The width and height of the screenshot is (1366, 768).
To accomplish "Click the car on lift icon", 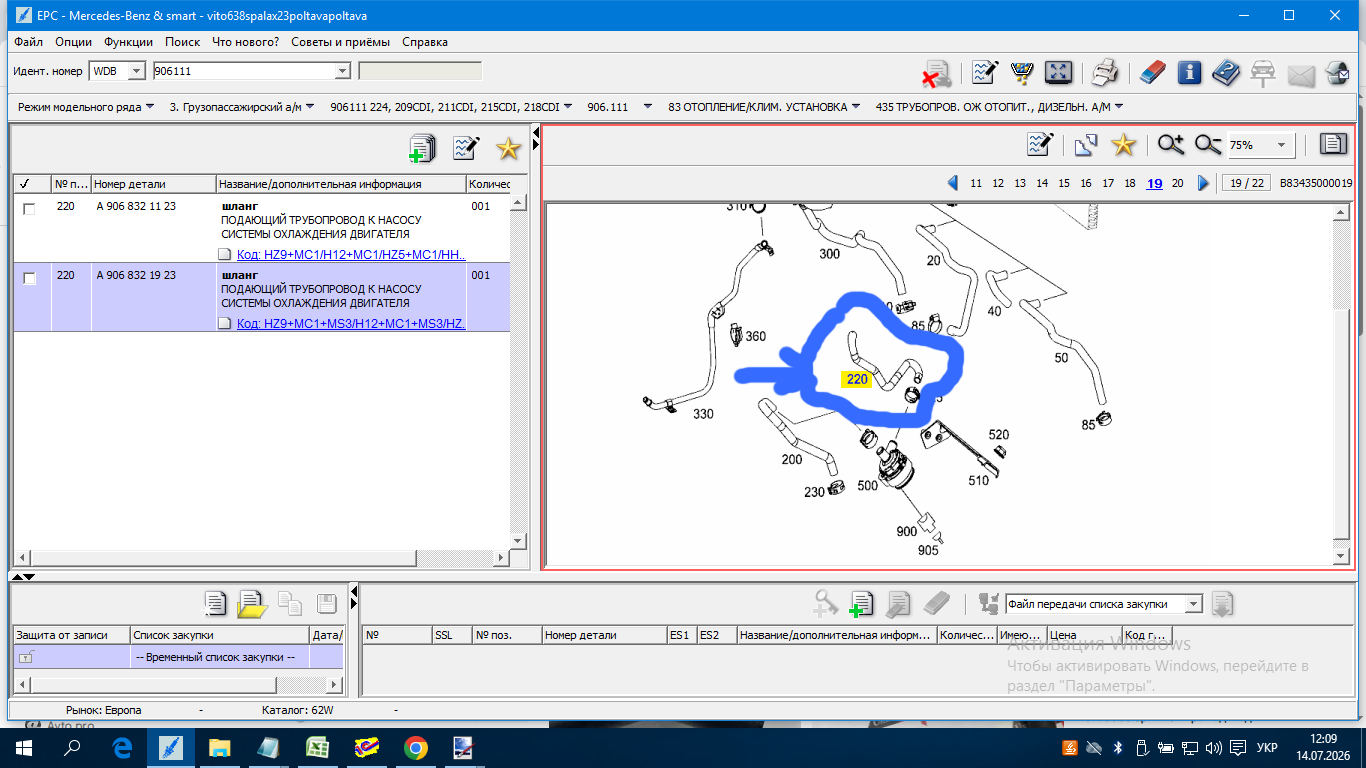I will [1263, 72].
